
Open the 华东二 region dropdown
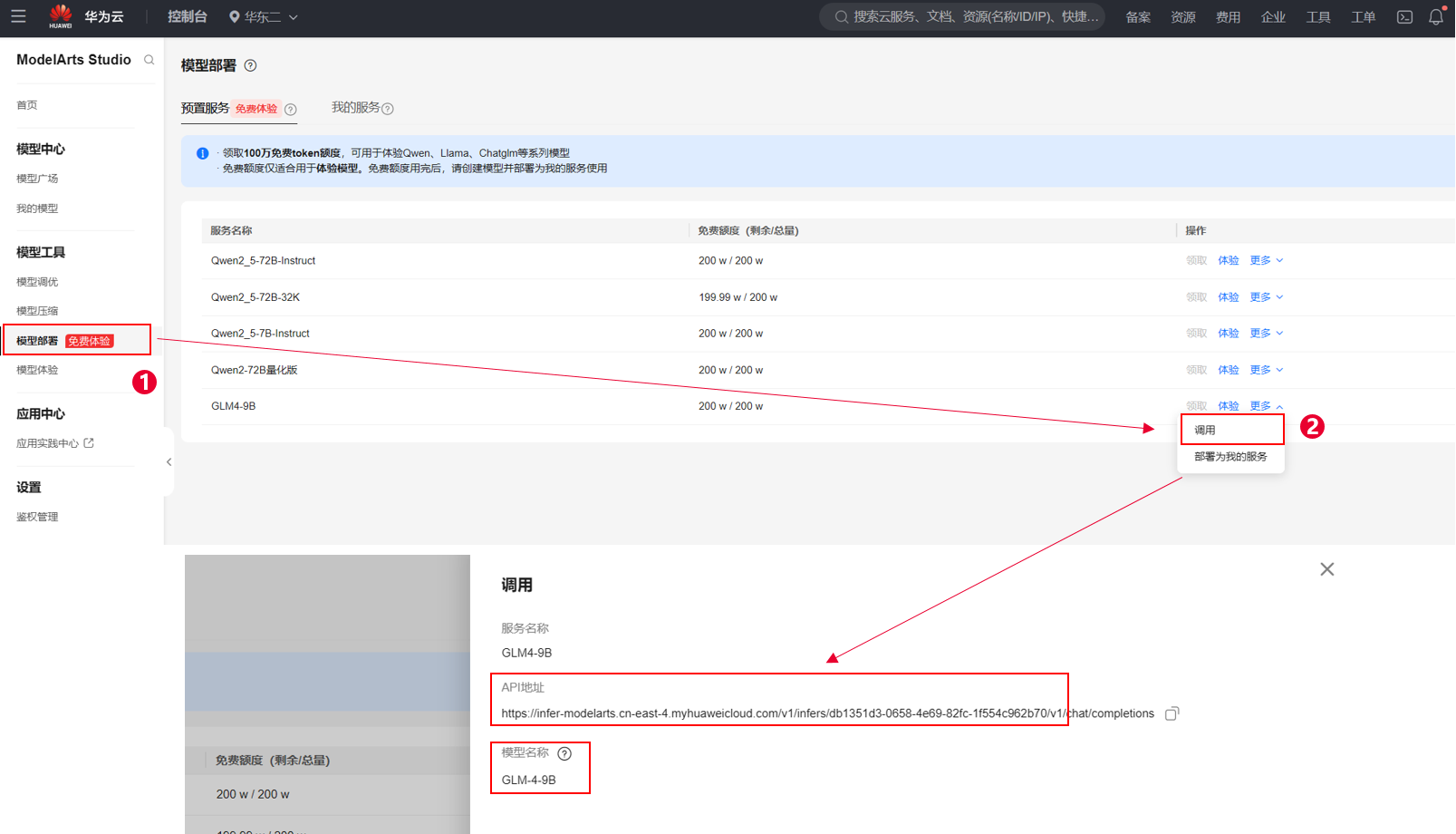tap(264, 17)
